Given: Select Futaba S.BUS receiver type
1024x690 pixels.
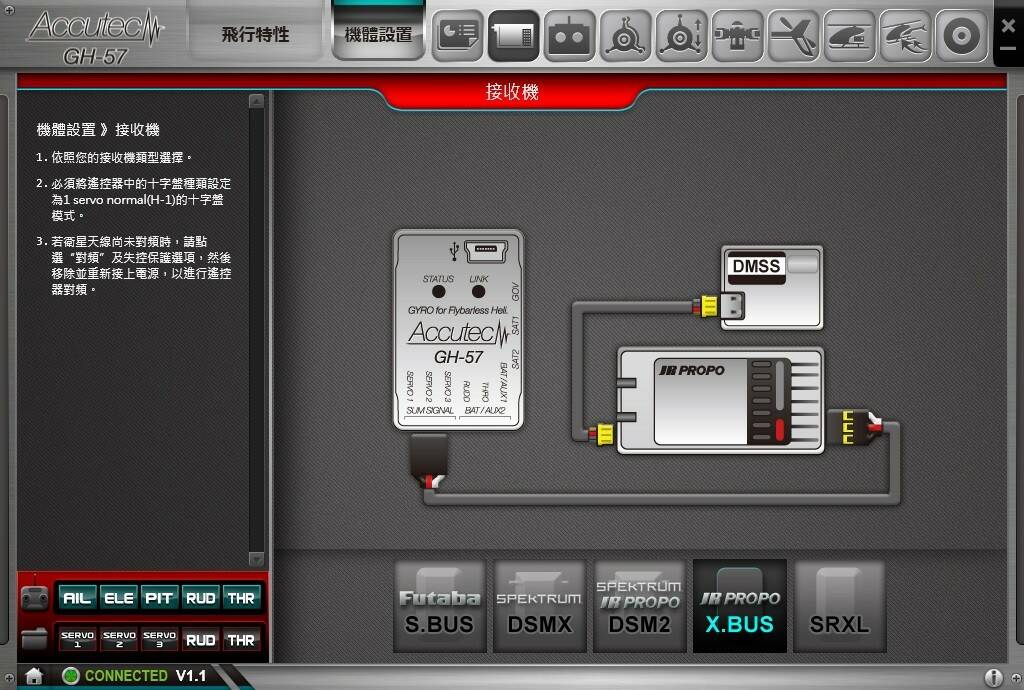Looking at the screenshot, I should (x=439, y=606).
